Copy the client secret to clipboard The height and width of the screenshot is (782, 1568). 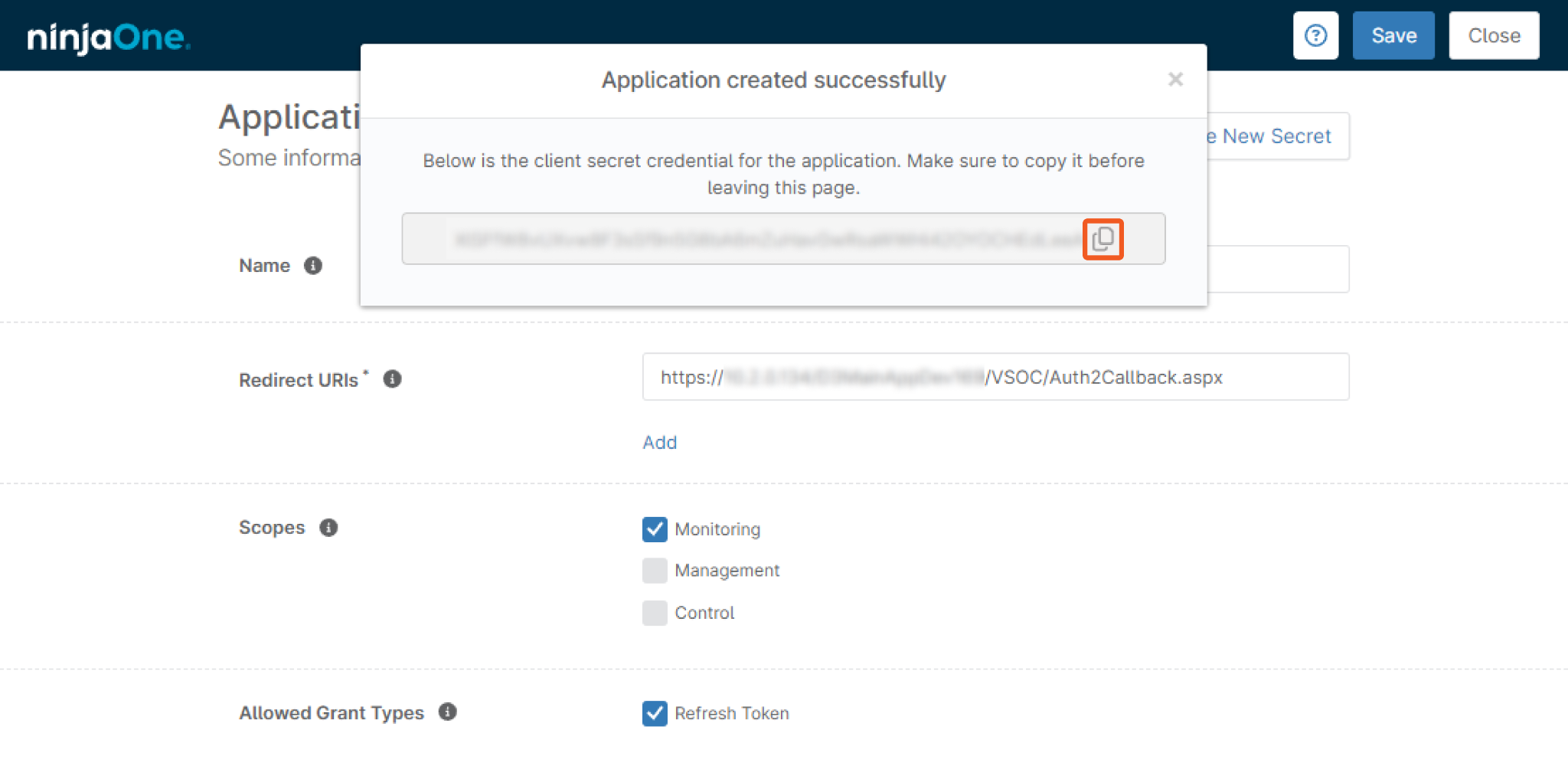(x=1102, y=239)
